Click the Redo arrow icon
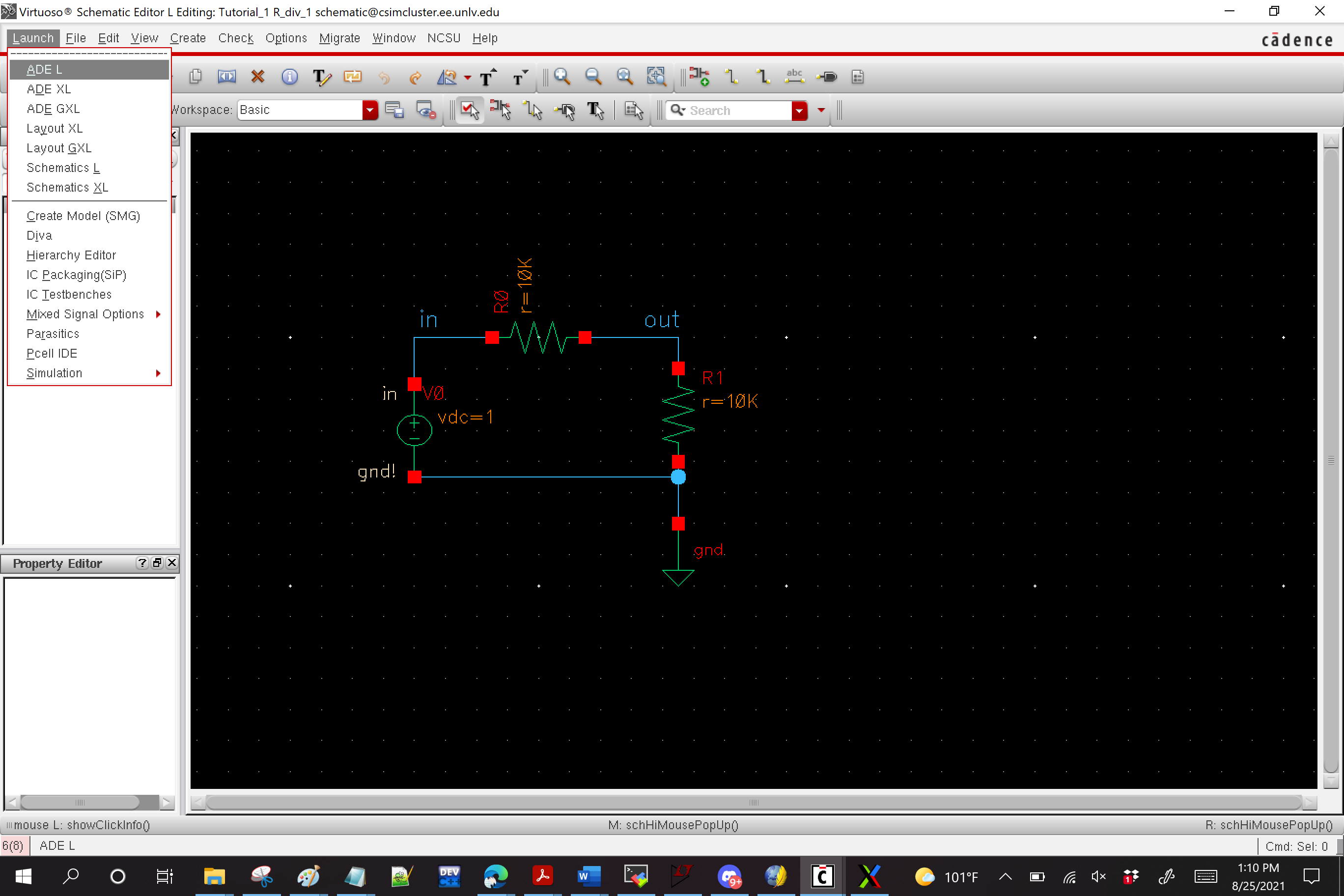1344x896 pixels. point(416,77)
